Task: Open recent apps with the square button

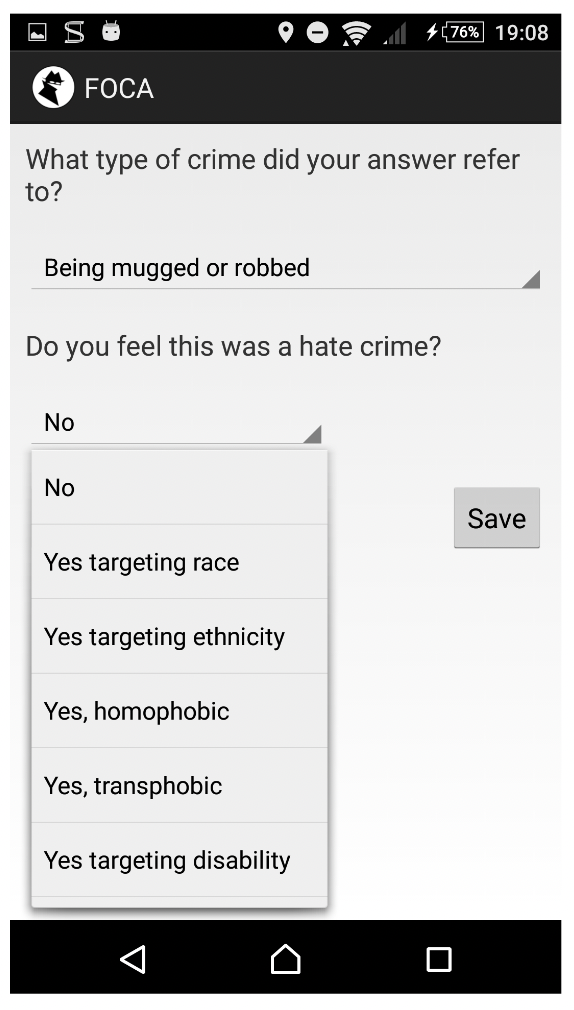Action: [x=439, y=959]
